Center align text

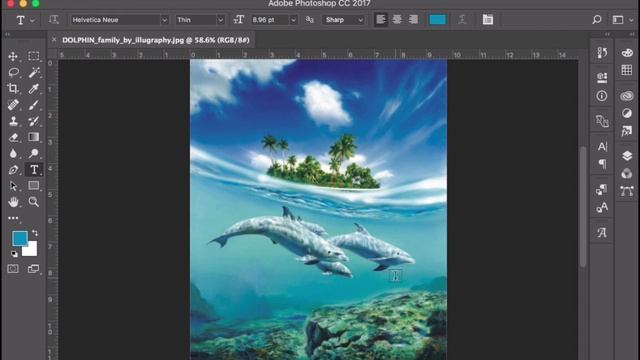(x=397, y=20)
